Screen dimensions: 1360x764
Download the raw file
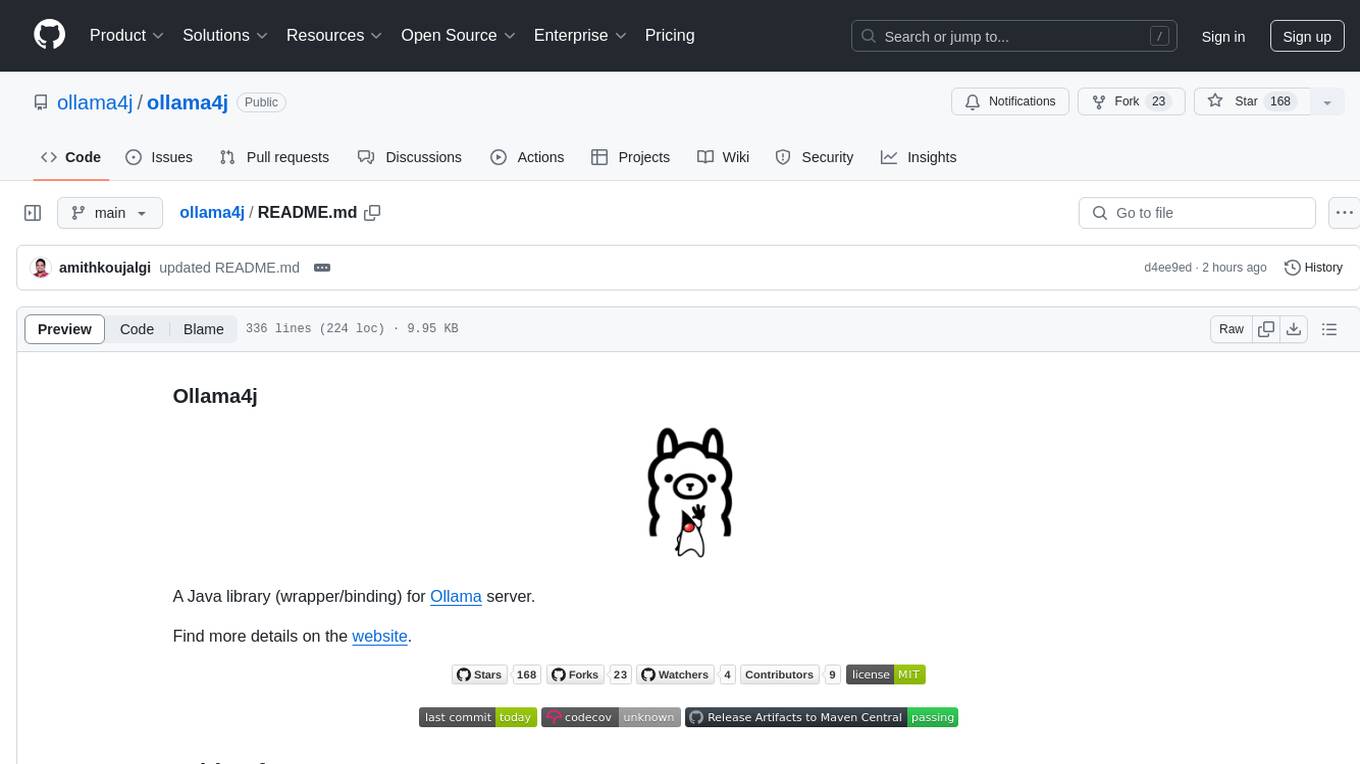click(1293, 329)
